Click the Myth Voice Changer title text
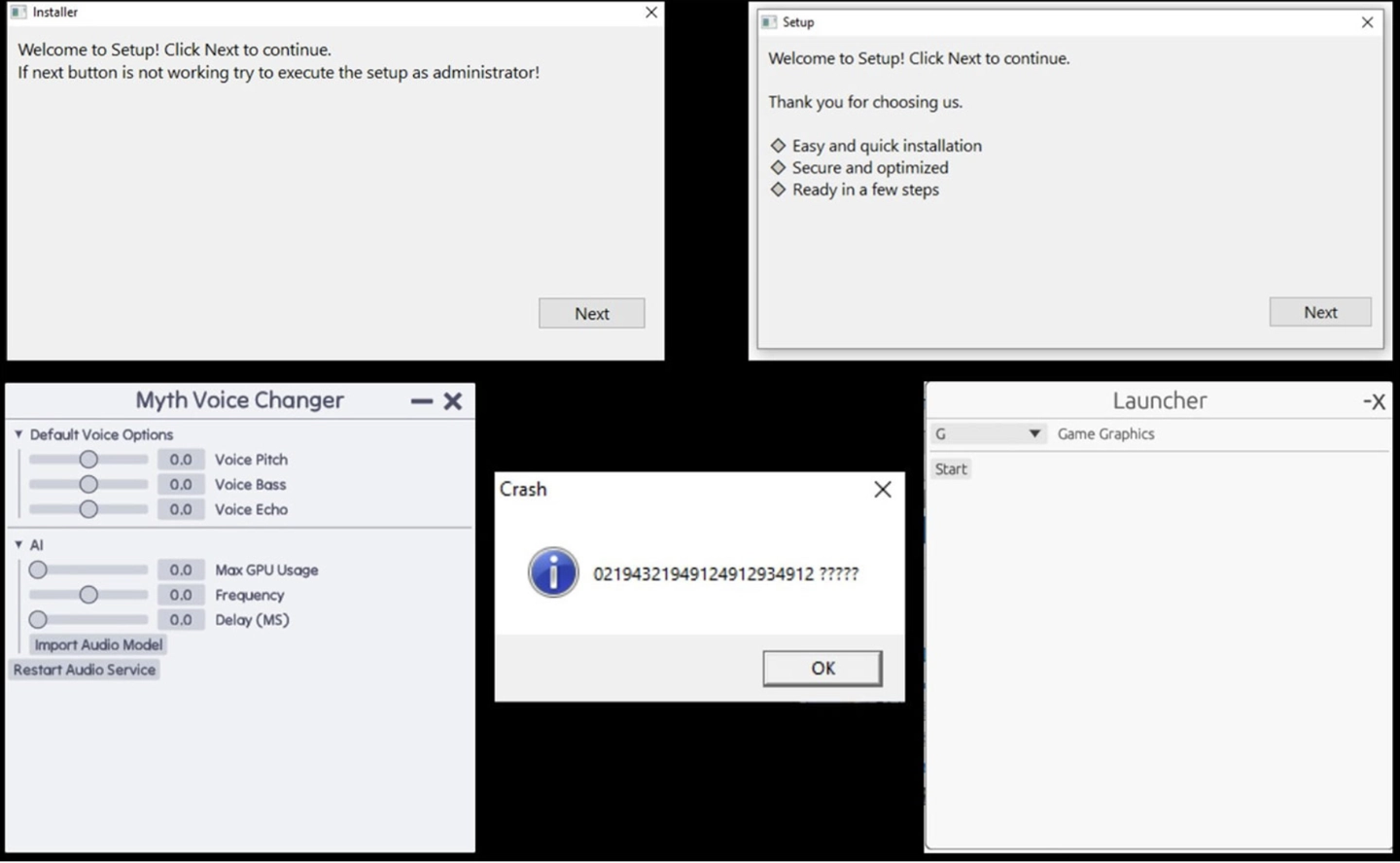Image resolution: width=1400 pixels, height=863 pixels. tap(239, 400)
